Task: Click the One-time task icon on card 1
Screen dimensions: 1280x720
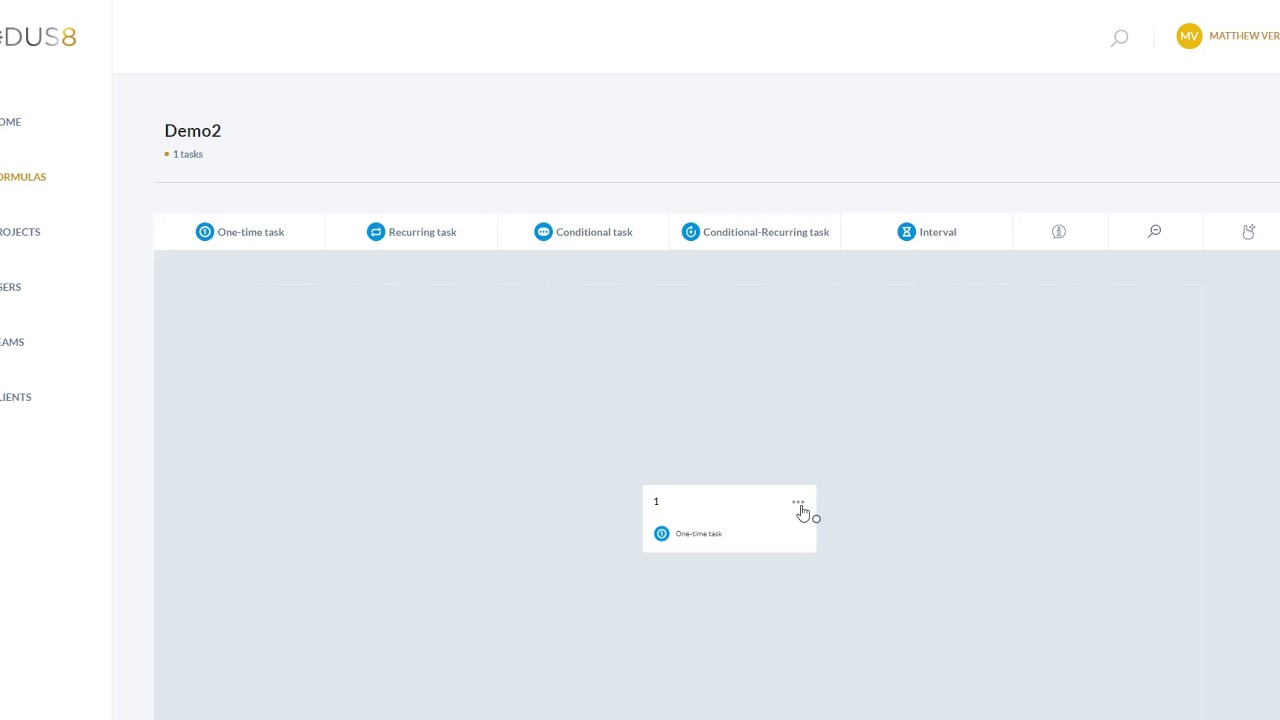Action: (x=661, y=534)
